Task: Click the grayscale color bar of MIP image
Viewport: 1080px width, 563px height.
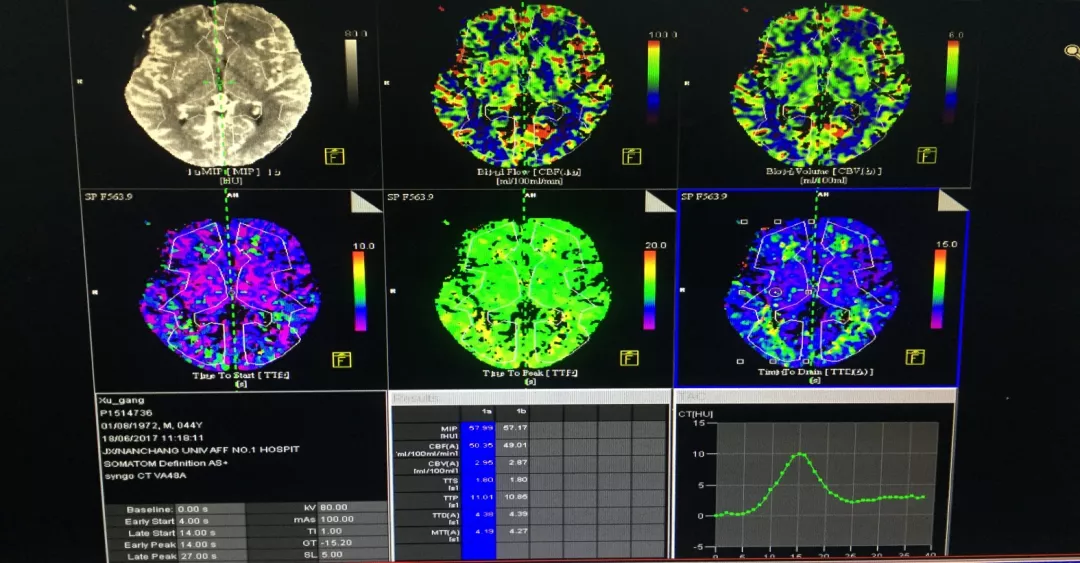Action: tap(351, 72)
